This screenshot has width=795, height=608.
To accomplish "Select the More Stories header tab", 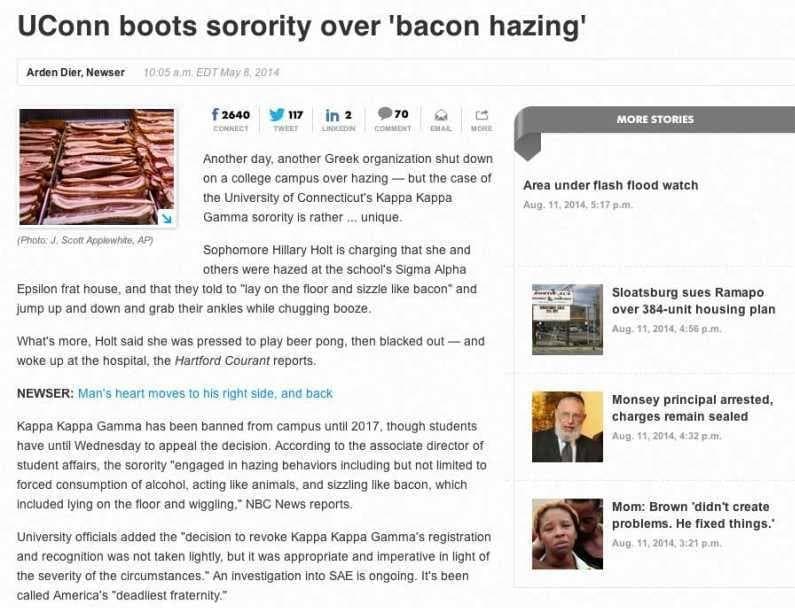I will click(654, 119).
